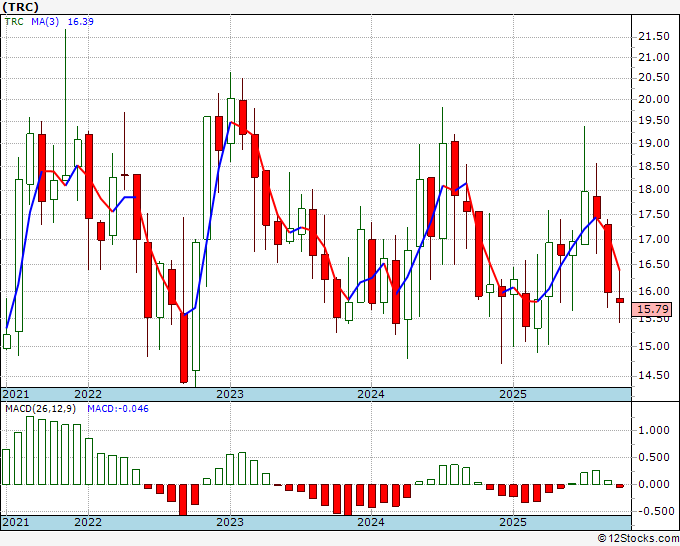Select the green TRC legend label
This screenshot has height=546, width=680.
coord(14,22)
